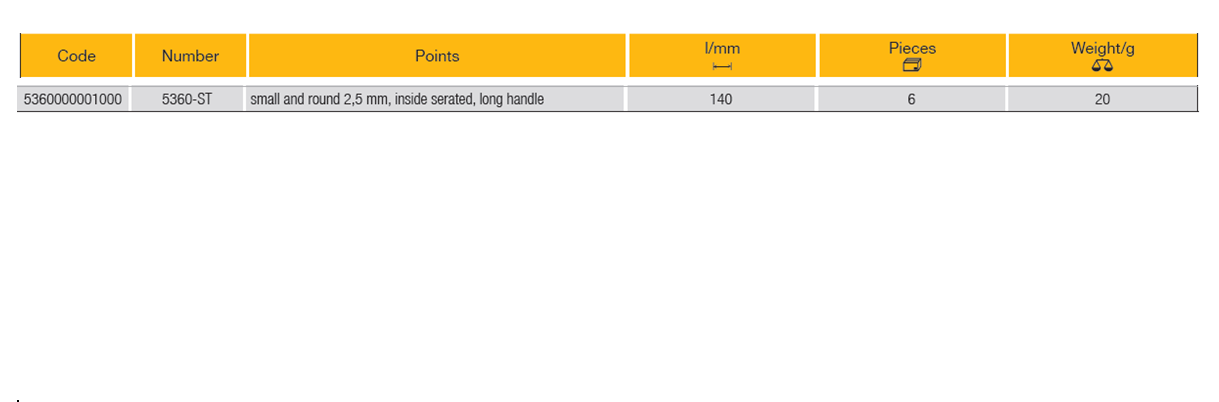Image resolution: width=1219 pixels, height=402 pixels.
Task: Click the Code column header
Action: pyautogui.click(x=76, y=56)
